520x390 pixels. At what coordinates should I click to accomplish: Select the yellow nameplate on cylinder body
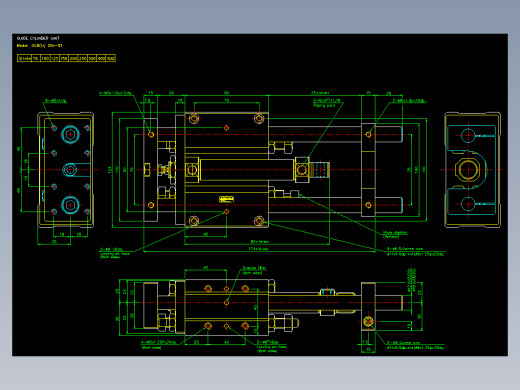(x=226, y=199)
